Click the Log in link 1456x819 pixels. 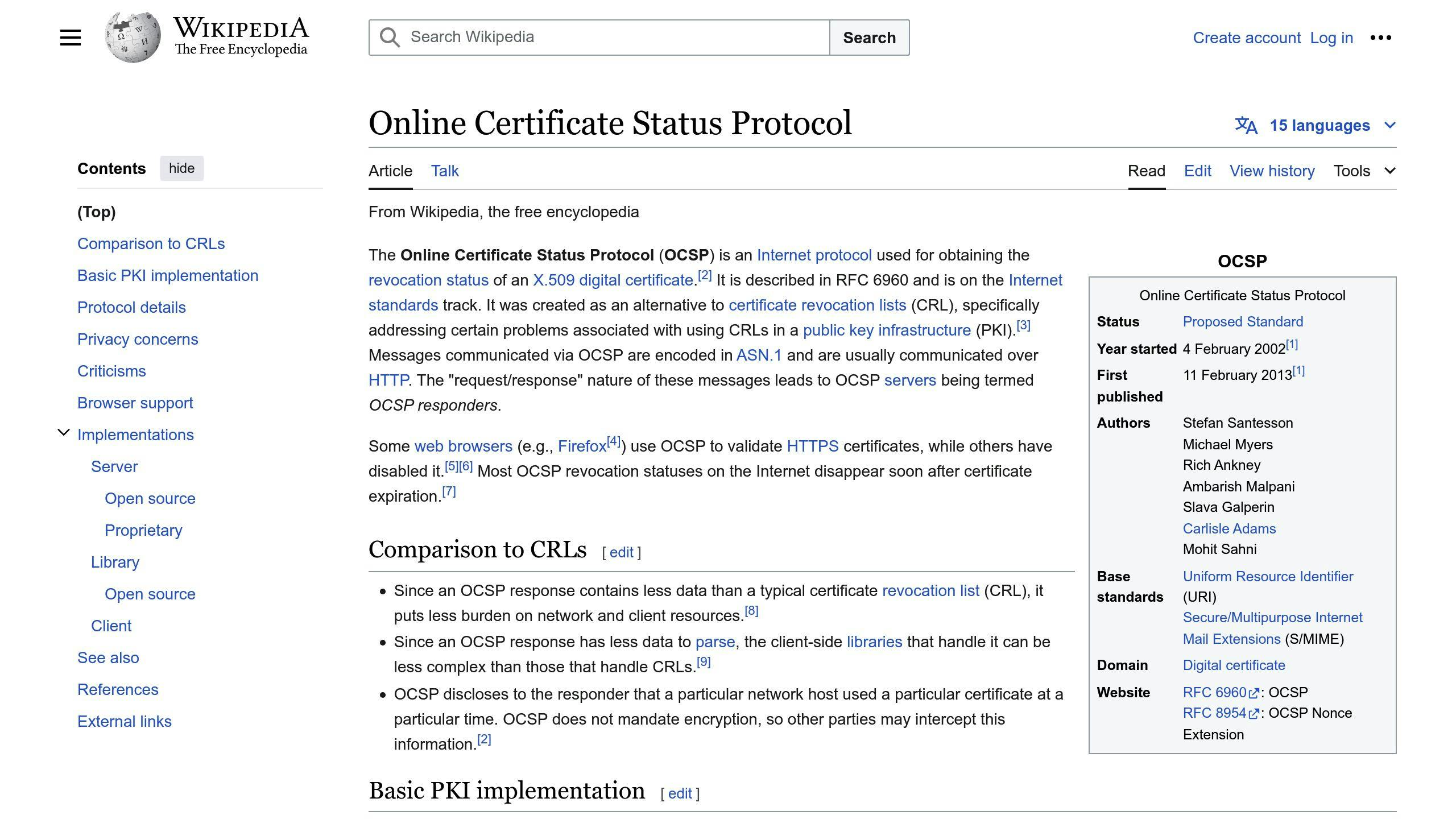[x=1330, y=38]
